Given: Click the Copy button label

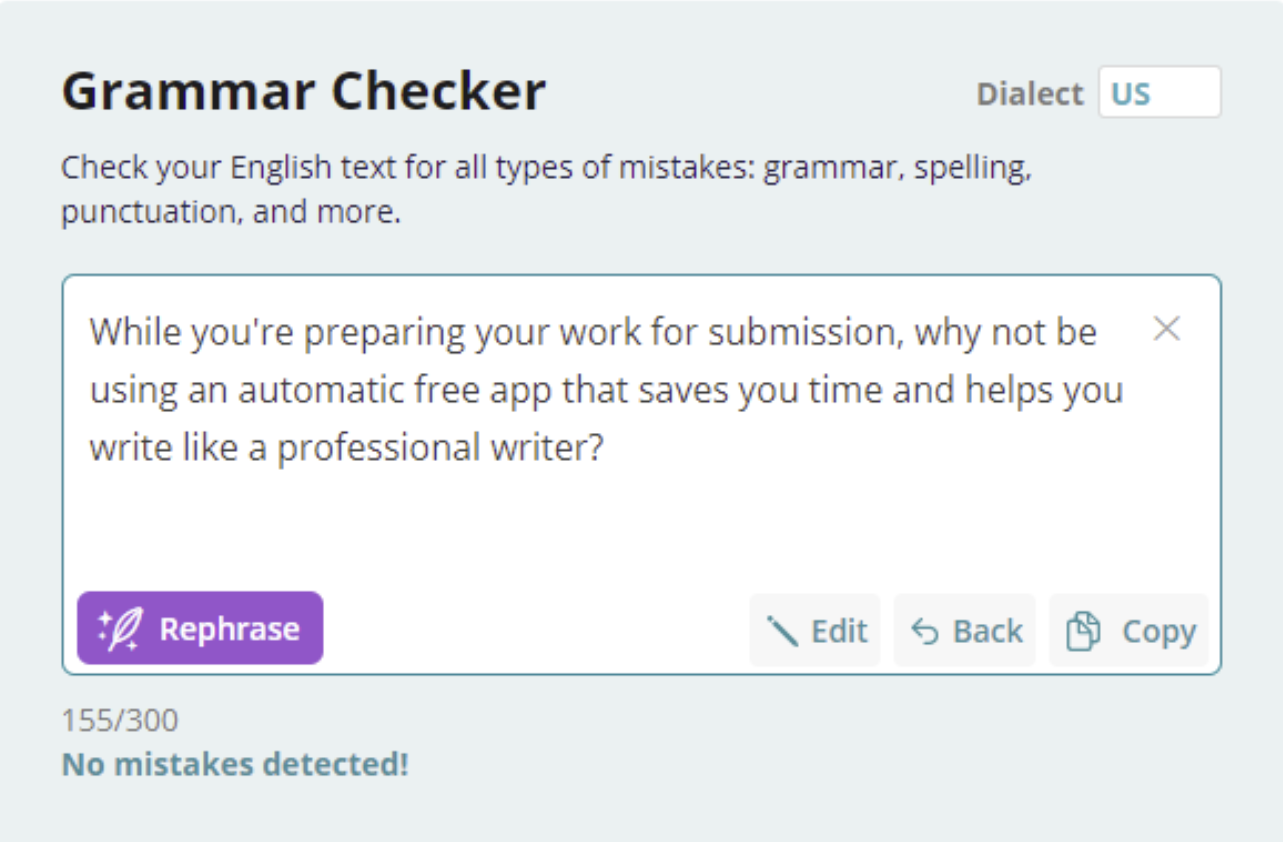Looking at the screenshot, I should pyautogui.click(x=1159, y=632).
